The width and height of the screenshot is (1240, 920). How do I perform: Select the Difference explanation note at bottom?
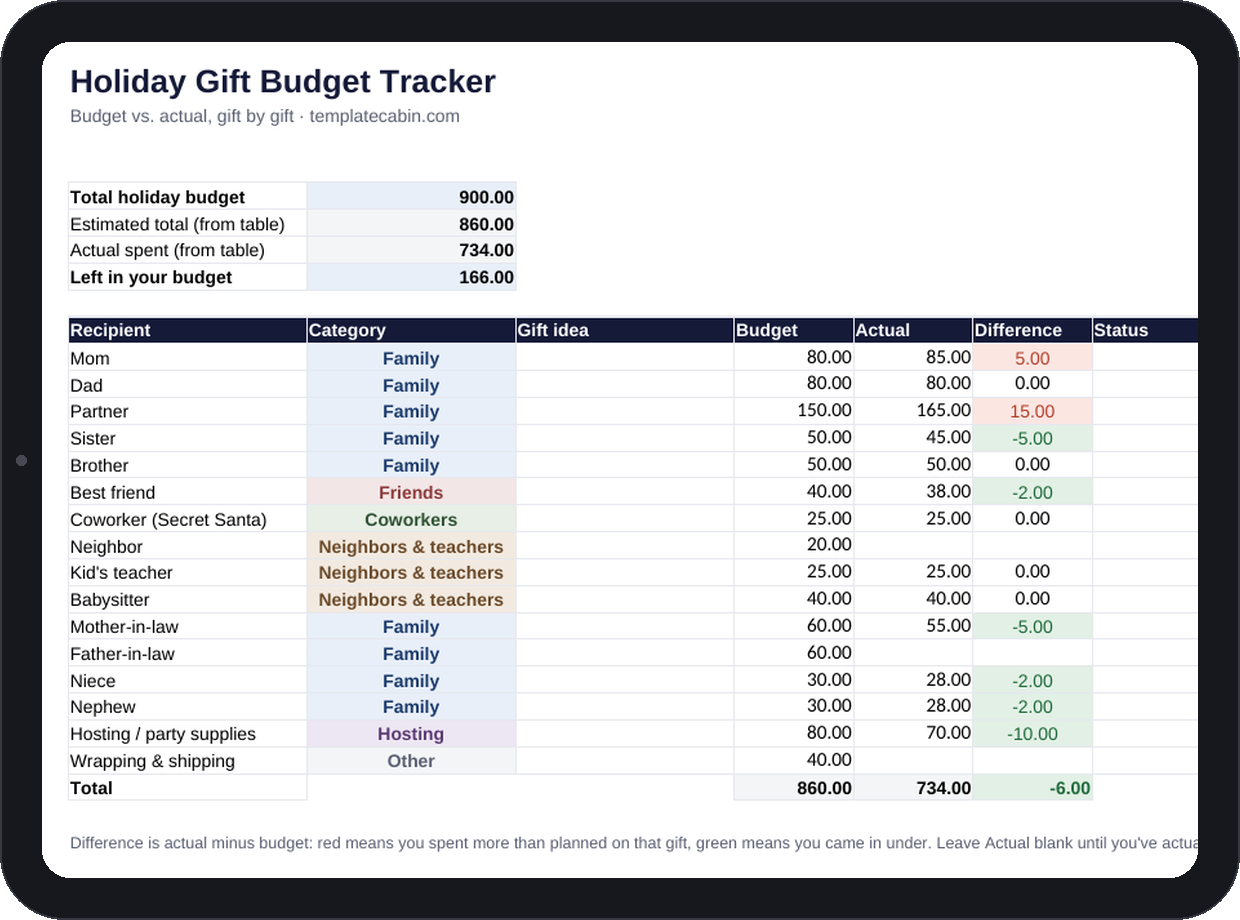(634, 843)
